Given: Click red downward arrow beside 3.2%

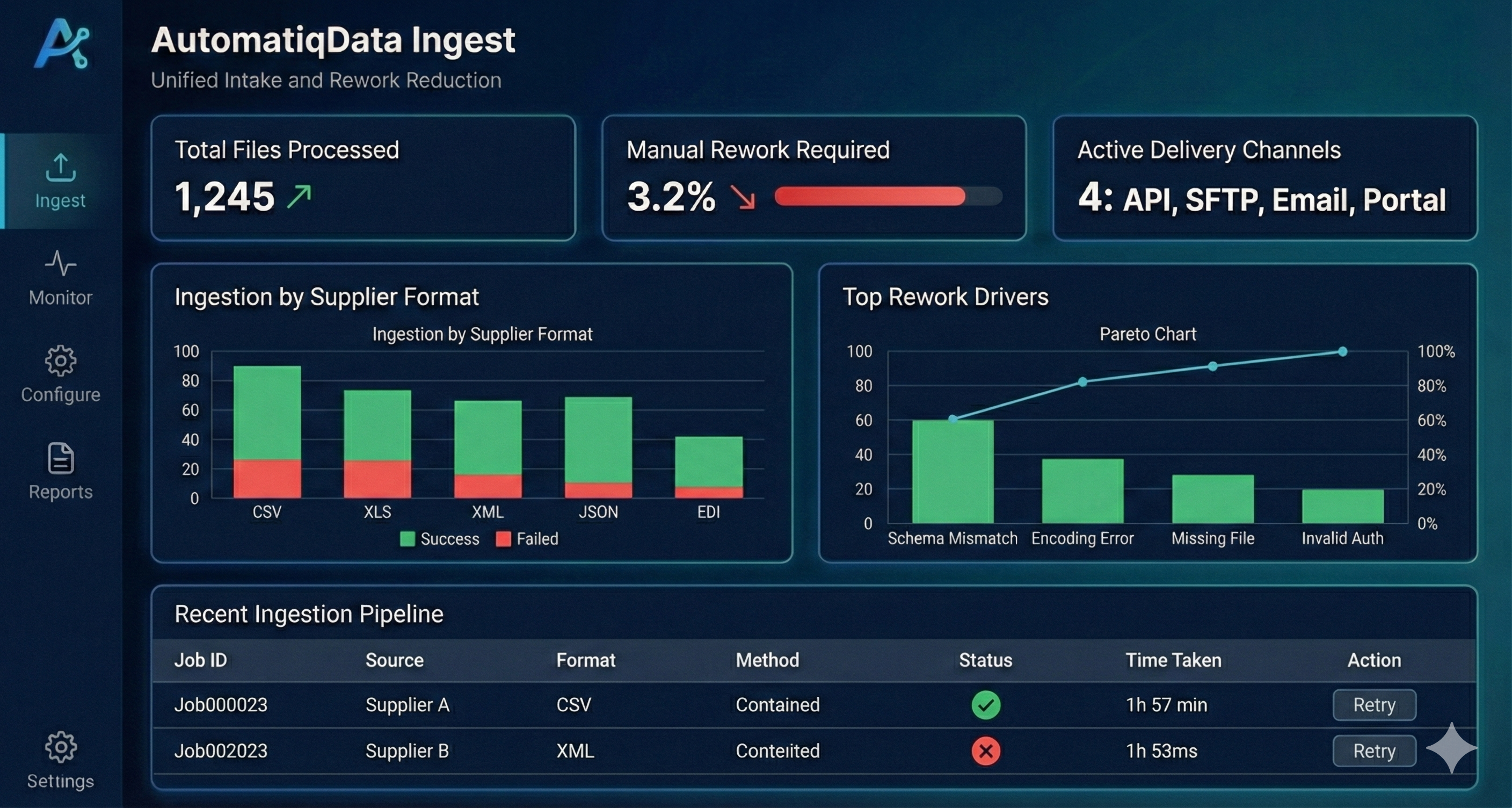Looking at the screenshot, I should click(743, 197).
